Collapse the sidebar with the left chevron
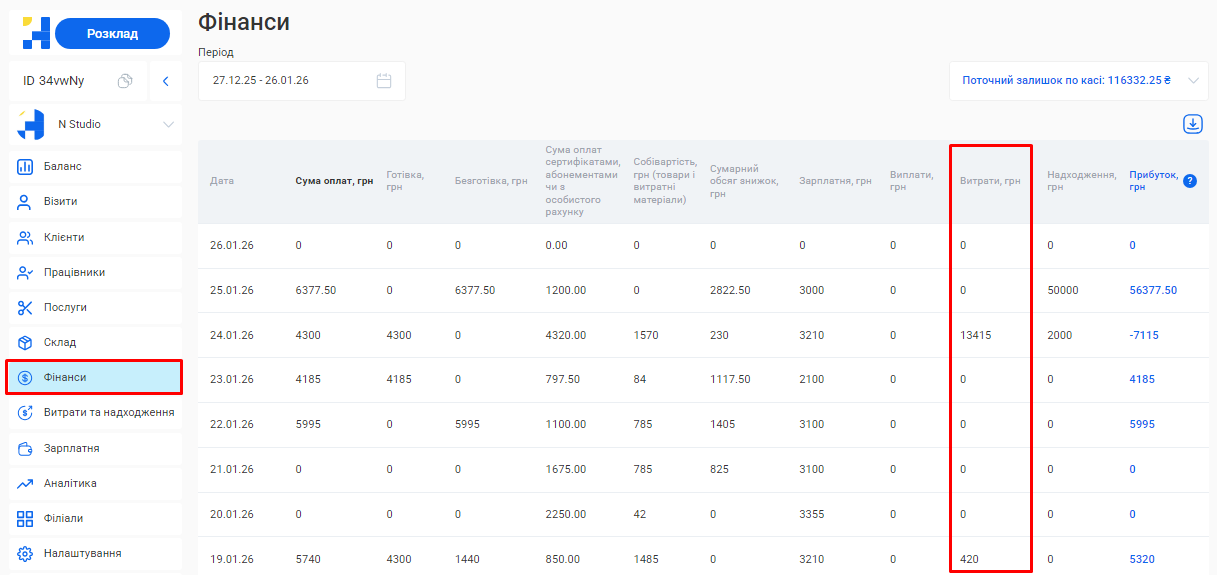 pos(166,81)
